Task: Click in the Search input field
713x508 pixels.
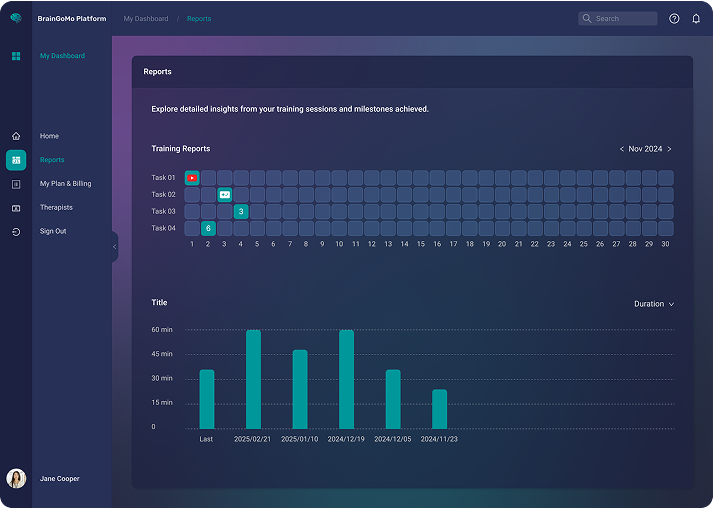Action: click(618, 19)
